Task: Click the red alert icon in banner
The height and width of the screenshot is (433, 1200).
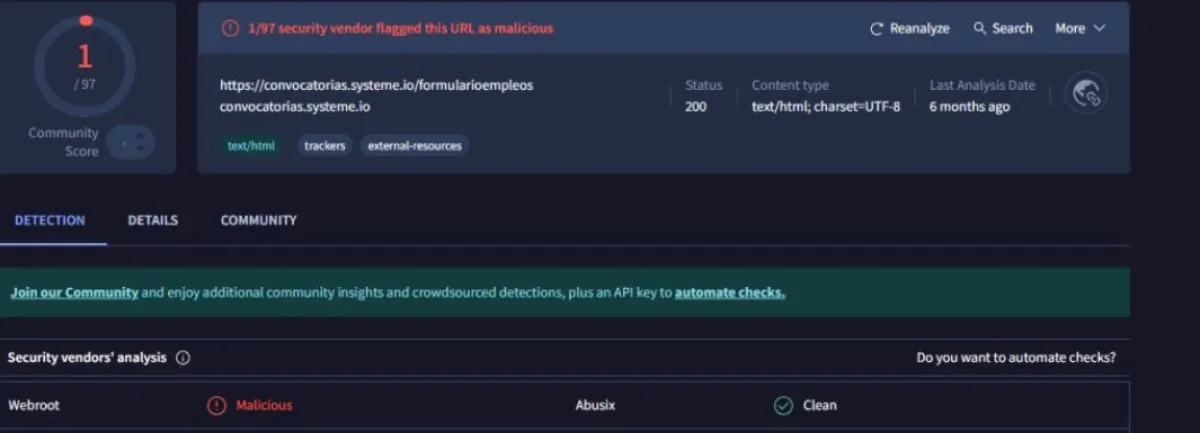Action: coord(231,29)
